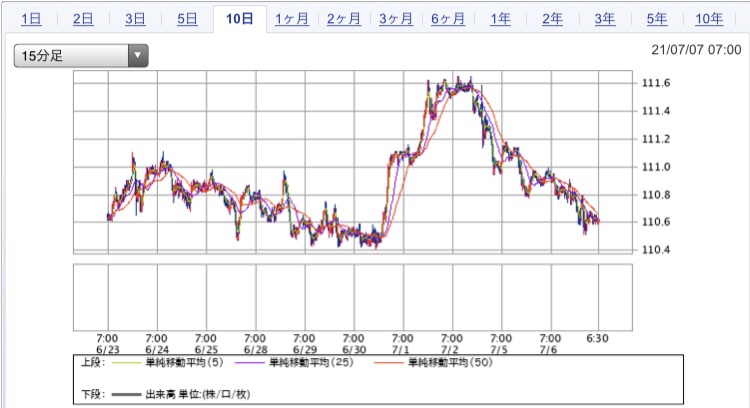Image resolution: width=750 pixels, height=408 pixels.
Task: Show the 2年 chart range
Action: click(x=552, y=19)
